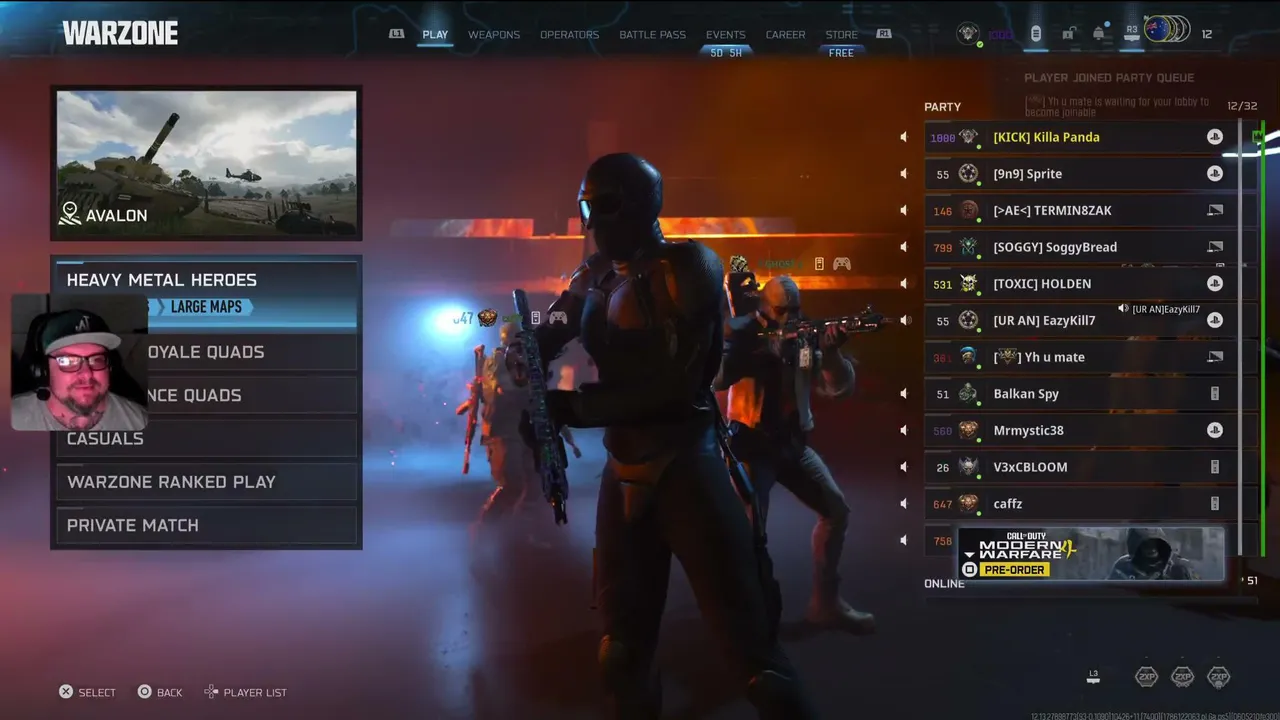Select WARZONE RANKED PLAY
The height and width of the screenshot is (720, 1280).
[x=207, y=482]
